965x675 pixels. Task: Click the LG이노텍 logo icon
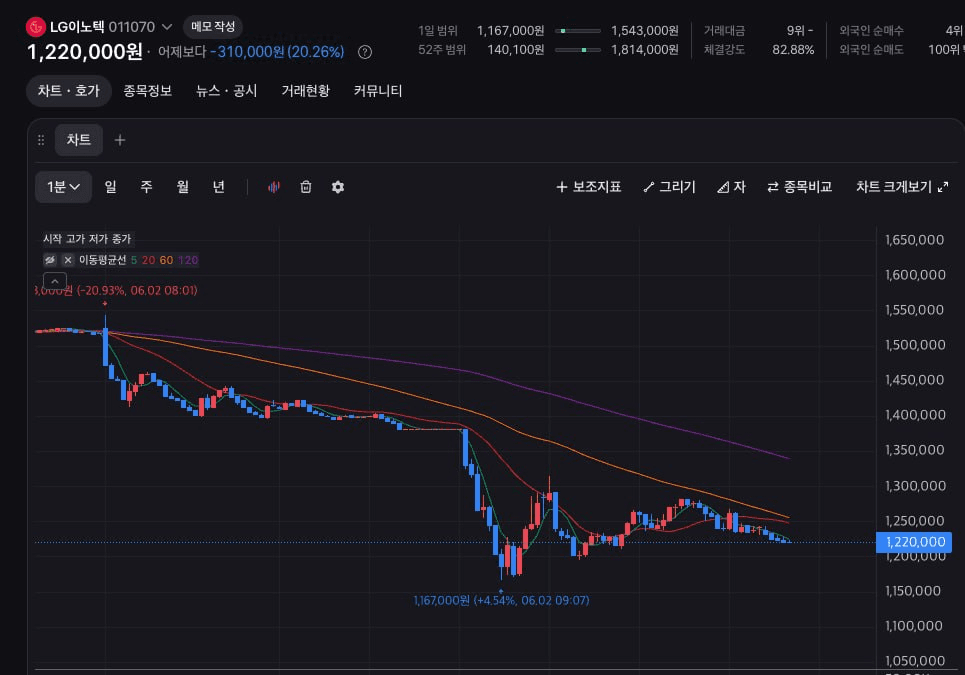pos(36,27)
